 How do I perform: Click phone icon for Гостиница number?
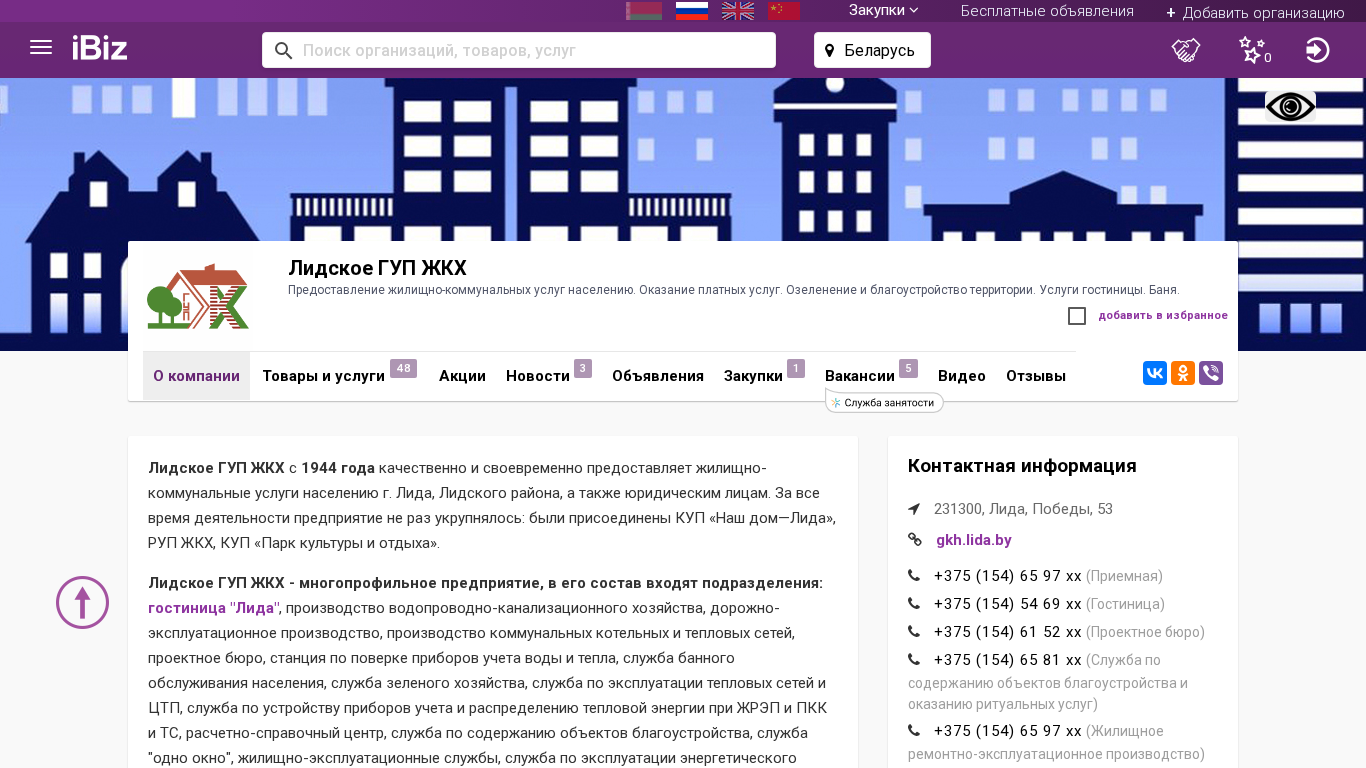point(914,604)
